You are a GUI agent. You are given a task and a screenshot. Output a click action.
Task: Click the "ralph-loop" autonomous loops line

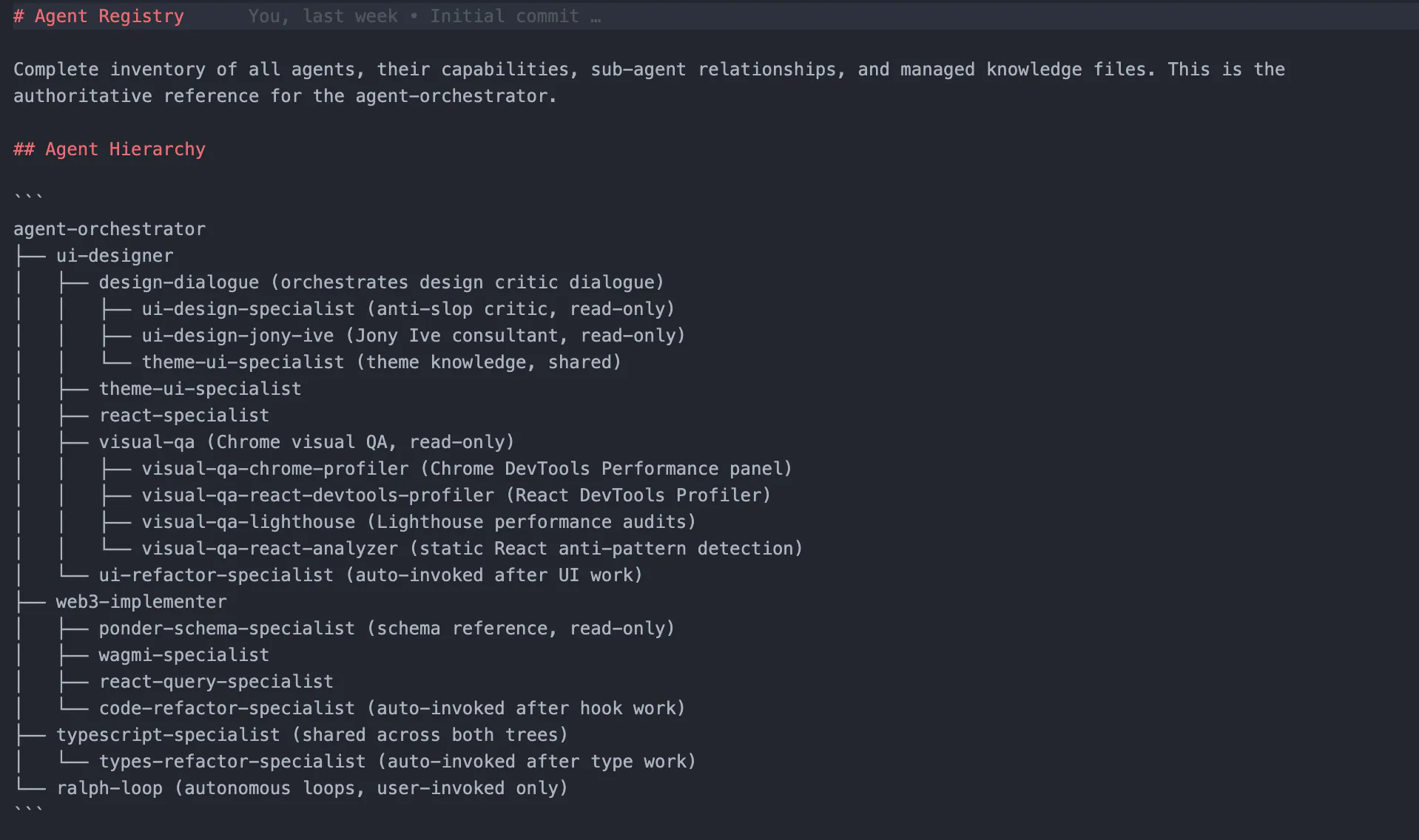[109, 788]
